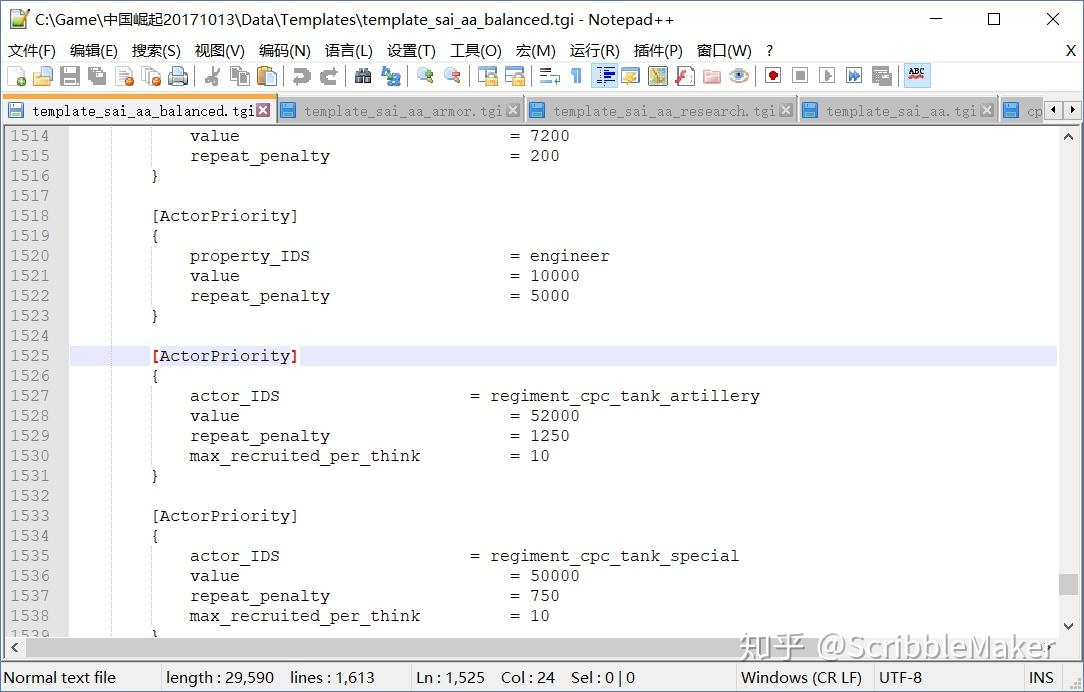The width and height of the screenshot is (1084, 692).
Task: Toggle synchronized horizontal scrolling icon
Action: [514, 76]
